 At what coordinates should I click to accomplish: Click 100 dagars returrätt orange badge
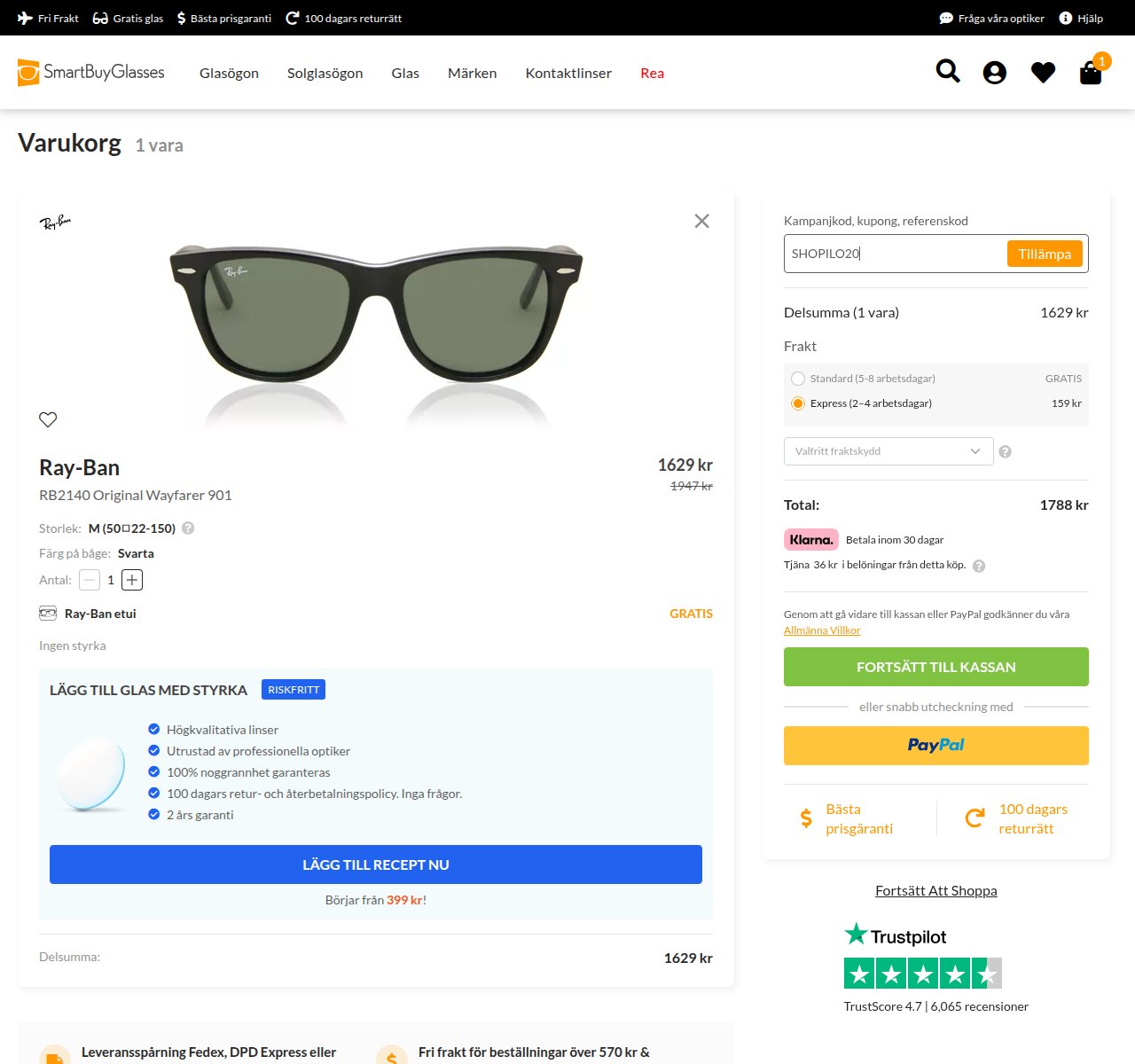pyautogui.click(x=1016, y=818)
